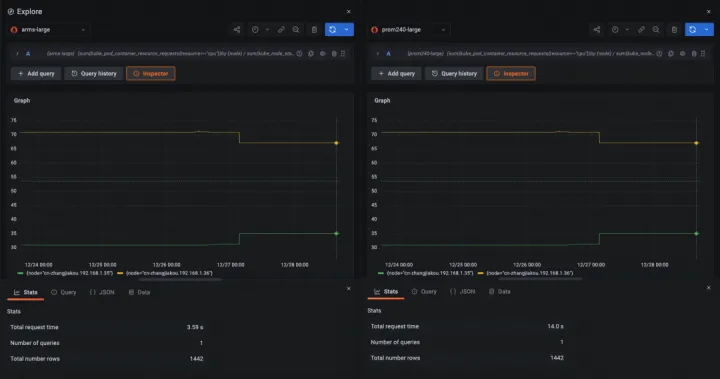Screen dimensions: 720x379
Task: Click query help icon in prom240-large query row
Action: 659,54
